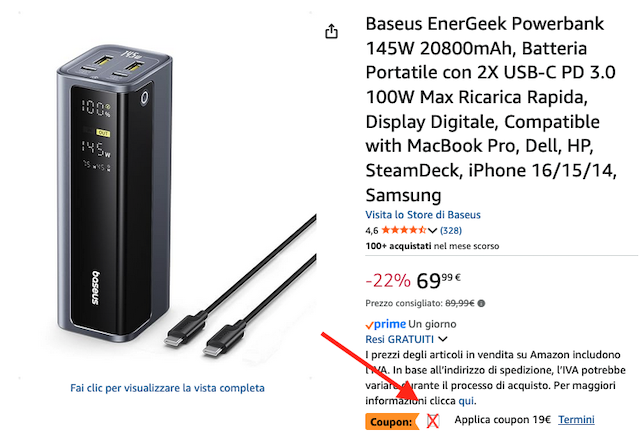The width and height of the screenshot is (640, 436).
Task: Click the 'Applica coupon 19€' label
Action: 502,420
